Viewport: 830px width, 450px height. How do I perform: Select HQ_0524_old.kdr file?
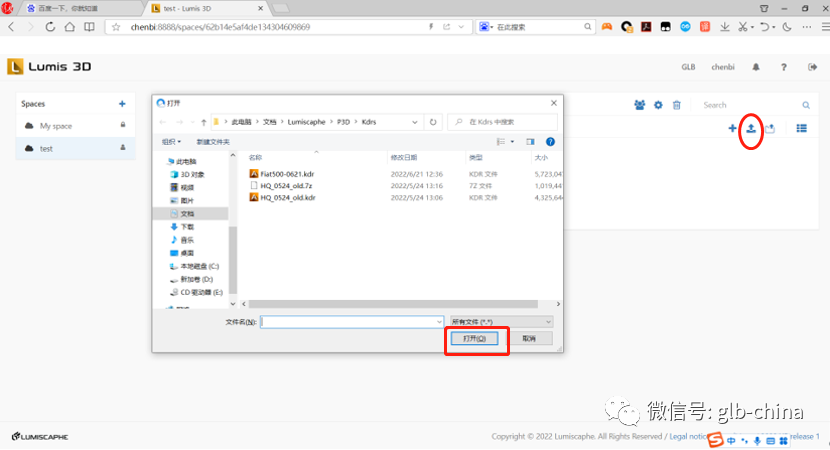(287, 197)
